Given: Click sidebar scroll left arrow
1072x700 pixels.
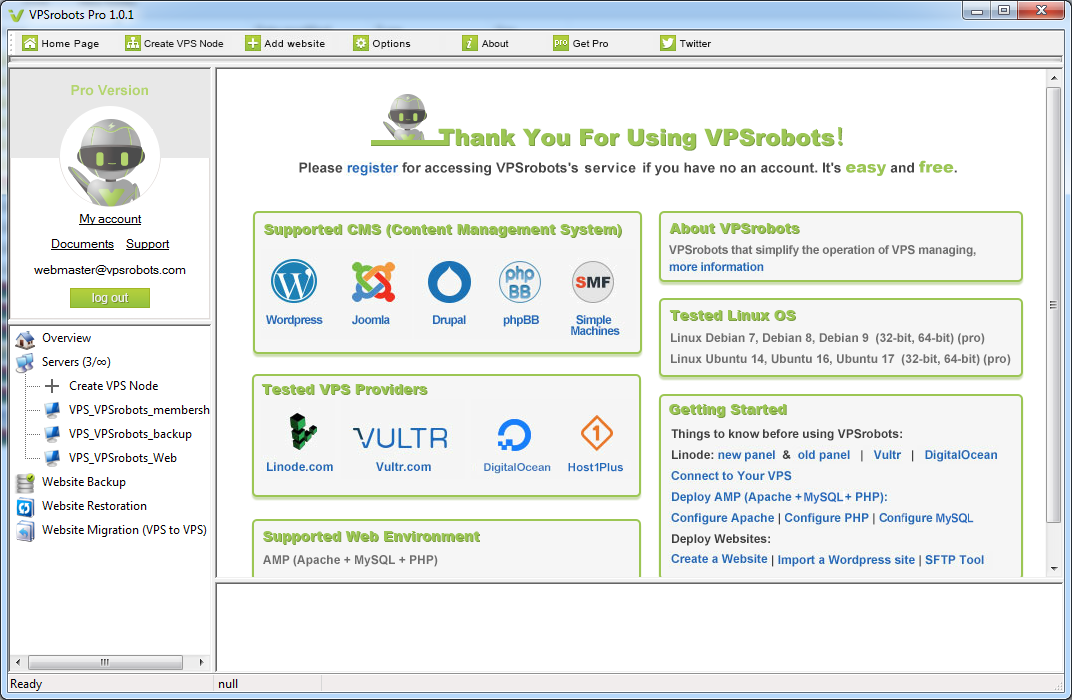Looking at the screenshot, I should pos(18,662).
